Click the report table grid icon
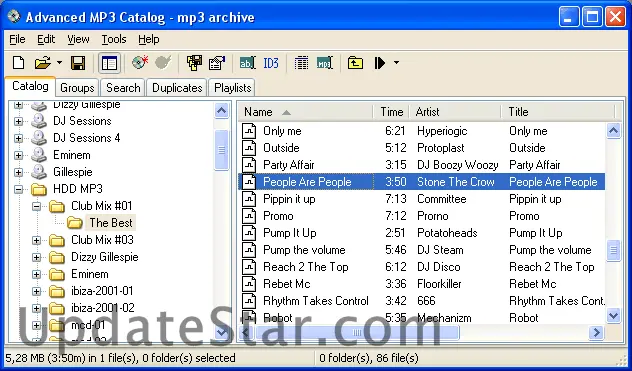 pos(301,63)
